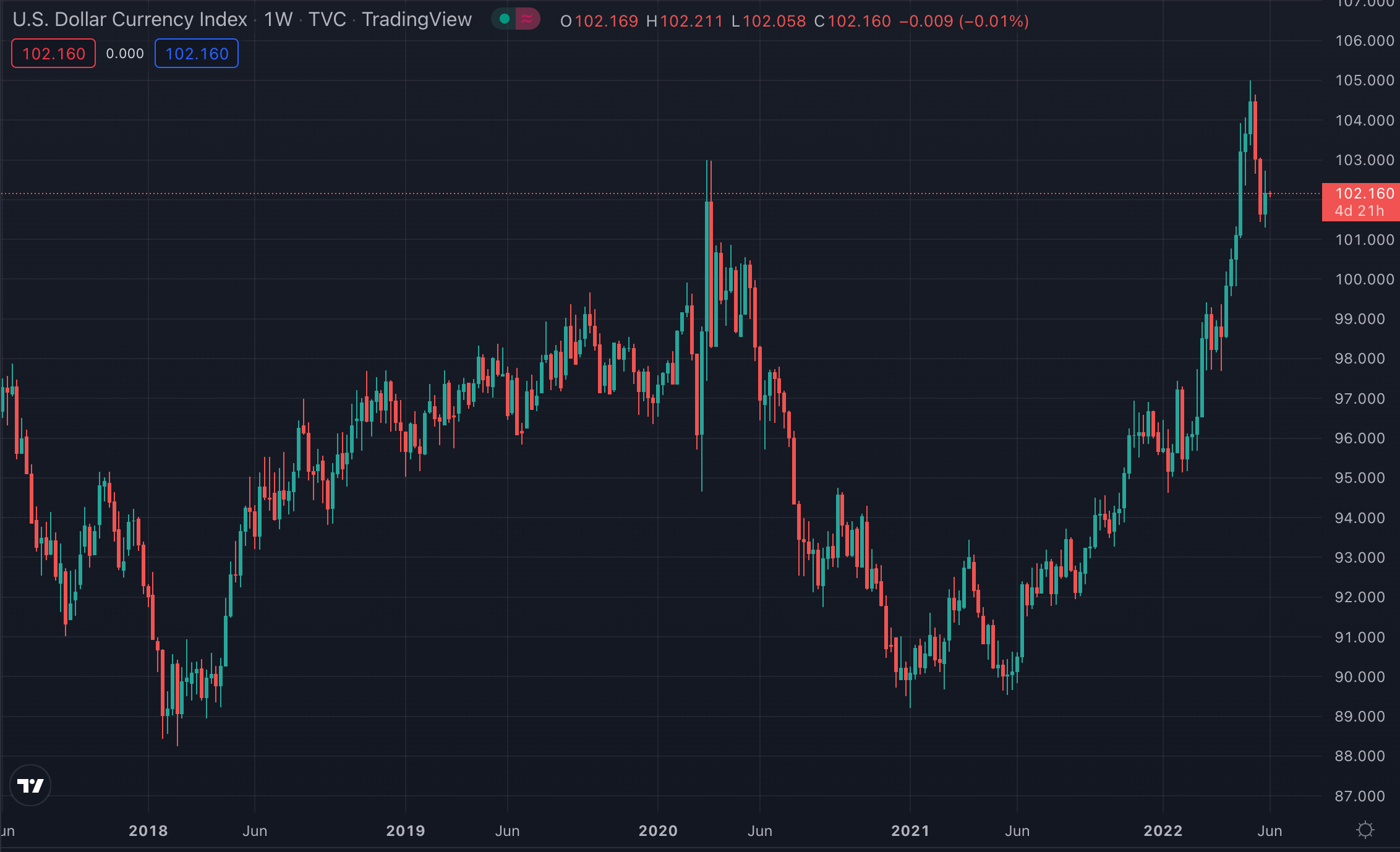
Task: Click the close value C 102.160
Action: 853,21
